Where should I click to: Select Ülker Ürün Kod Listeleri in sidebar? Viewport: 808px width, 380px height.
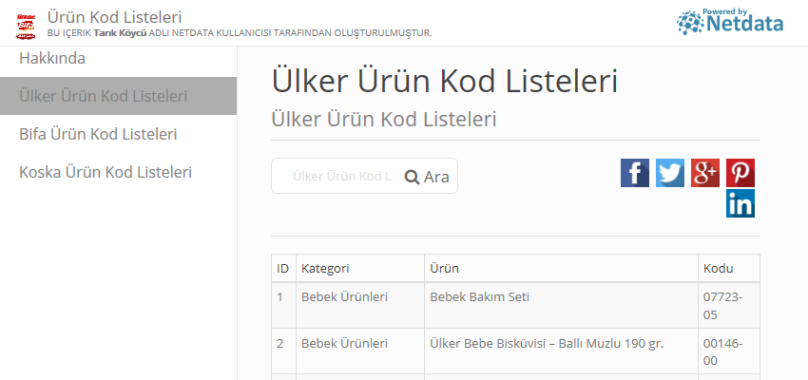coord(118,96)
